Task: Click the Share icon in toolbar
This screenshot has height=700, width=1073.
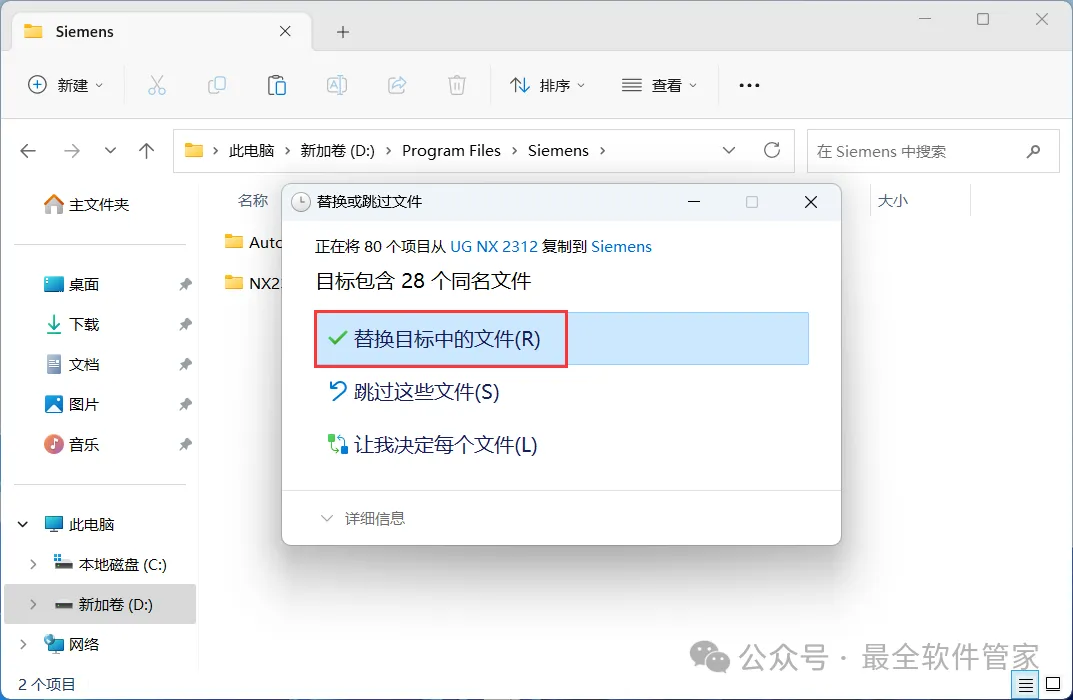Action: point(397,86)
